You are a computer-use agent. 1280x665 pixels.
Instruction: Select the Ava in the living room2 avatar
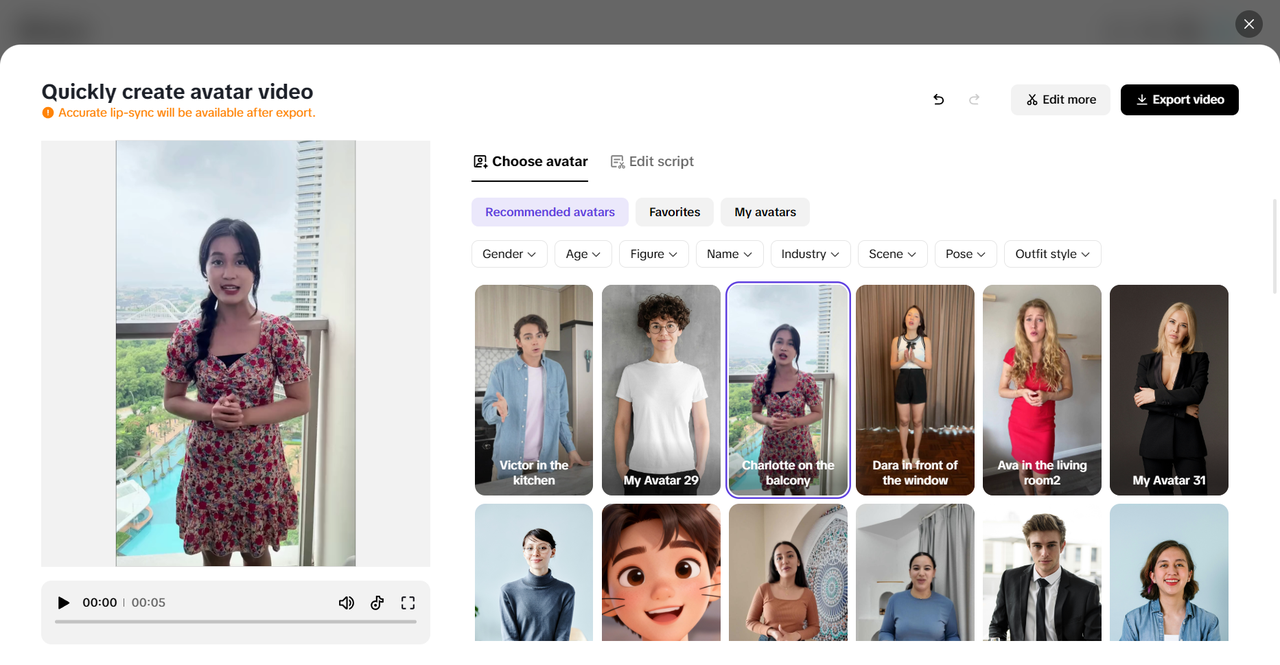1042,389
